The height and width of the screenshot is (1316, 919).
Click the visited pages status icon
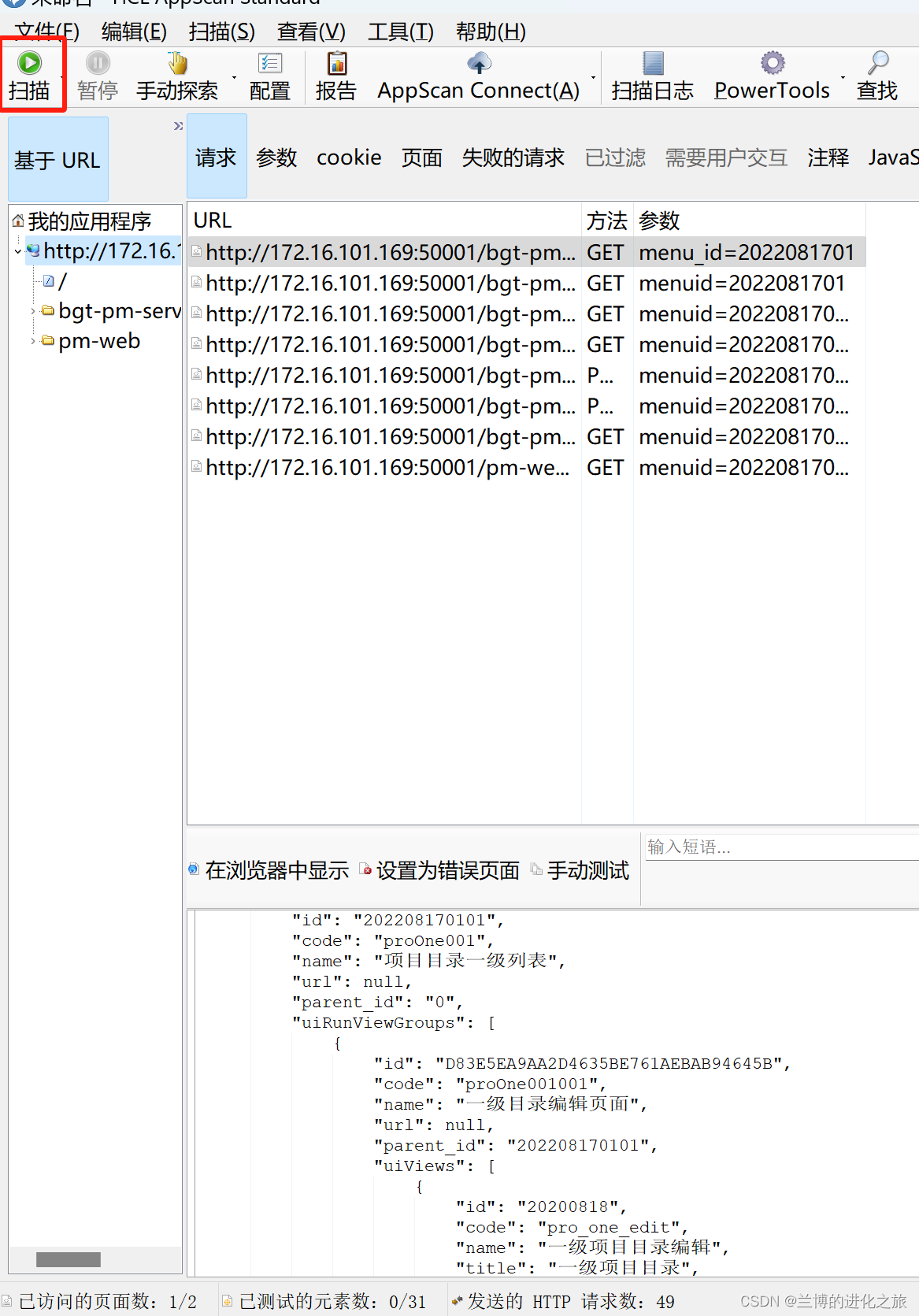6,1302
